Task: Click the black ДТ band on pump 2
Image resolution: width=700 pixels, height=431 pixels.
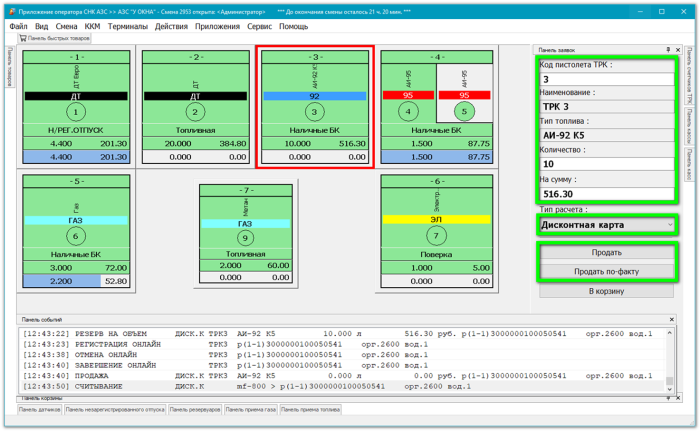Action: [x=195, y=96]
